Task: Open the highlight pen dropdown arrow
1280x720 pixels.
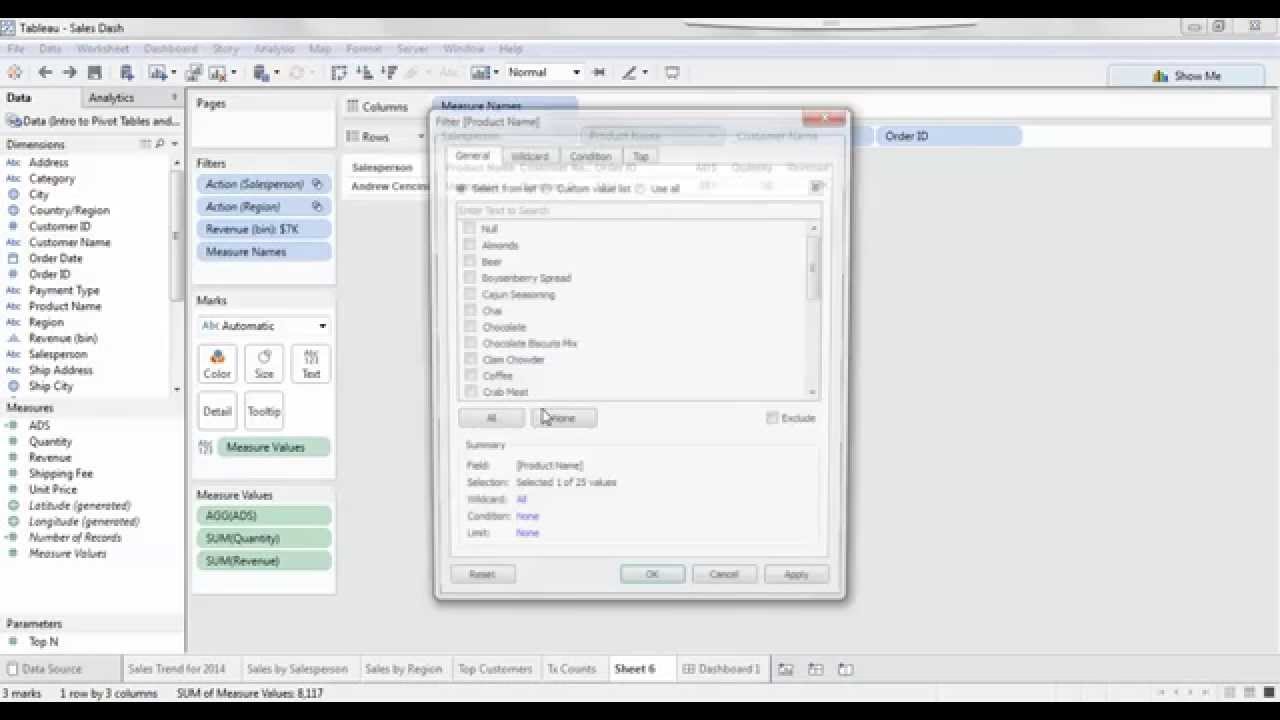Action: click(x=645, y=72)
